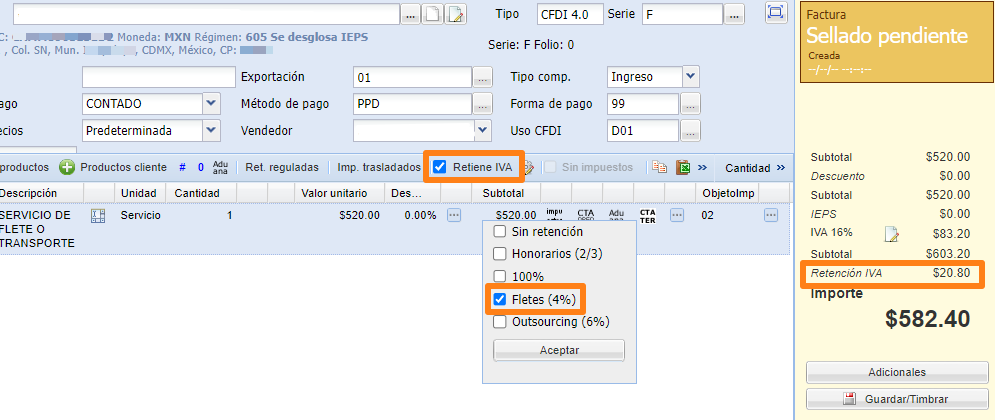Click the fullscreen expand icon
The width and height of the screenshot is (995, 420).
point(775,13)
